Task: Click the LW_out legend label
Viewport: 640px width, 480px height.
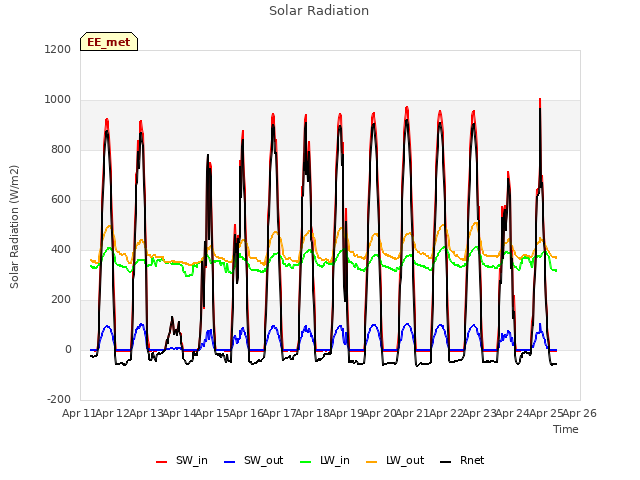Action: (405, 461)
